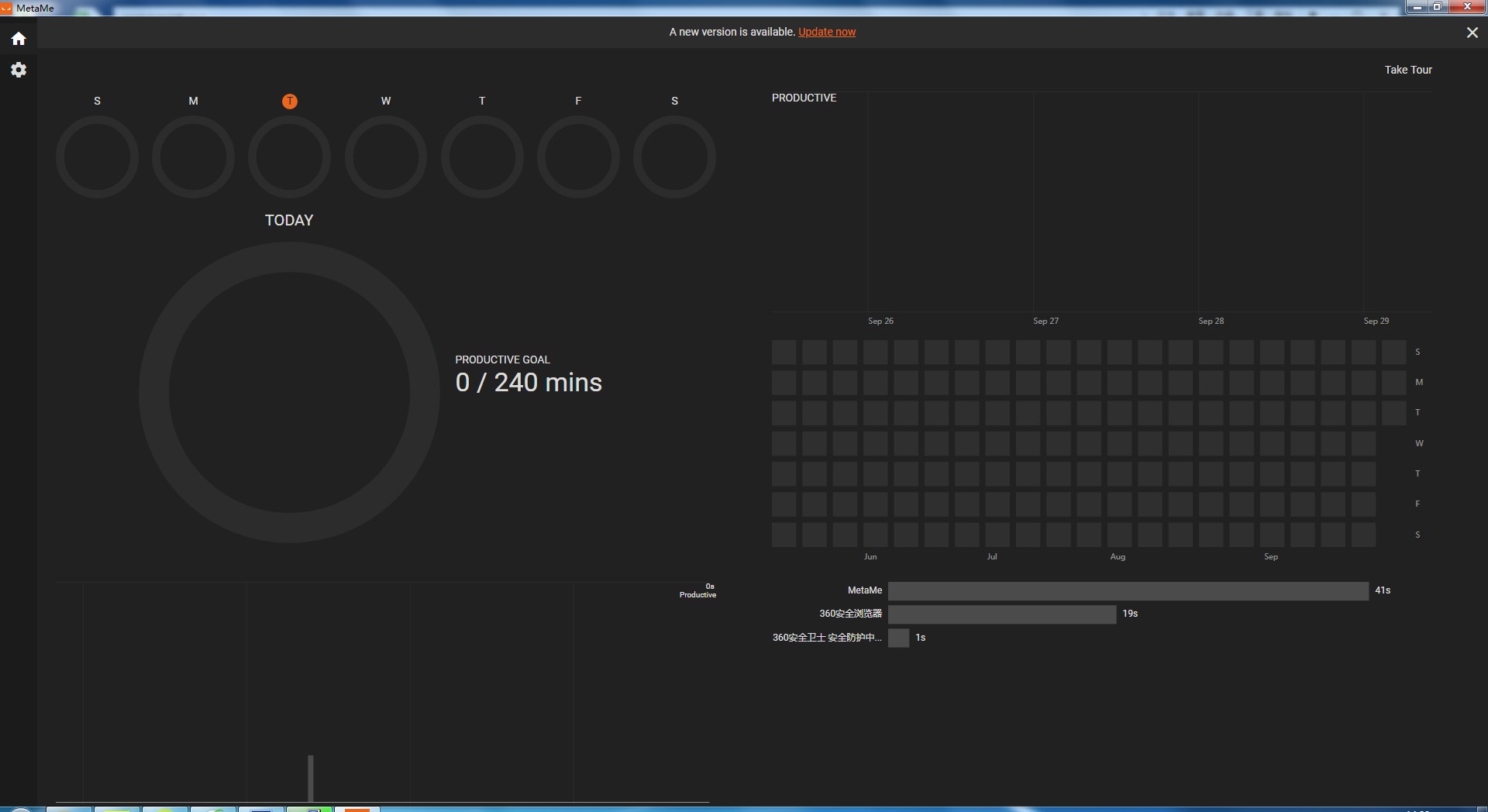Click the MetaMe 41s usage bar

[x=1128, y=591]
